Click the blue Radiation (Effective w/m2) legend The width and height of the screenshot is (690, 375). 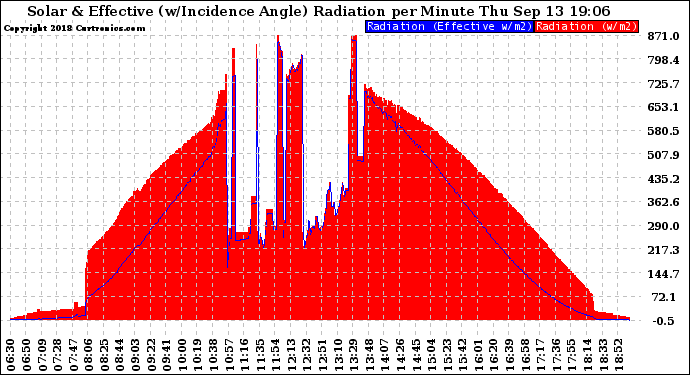(x=449, y=26)
